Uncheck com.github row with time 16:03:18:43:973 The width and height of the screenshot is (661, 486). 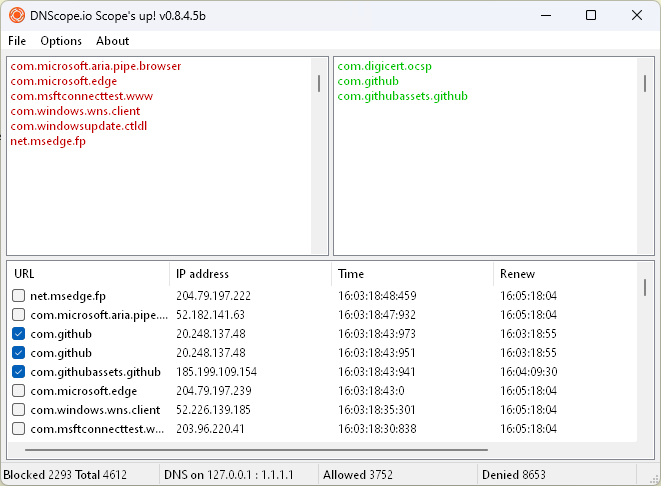point(19,333)
